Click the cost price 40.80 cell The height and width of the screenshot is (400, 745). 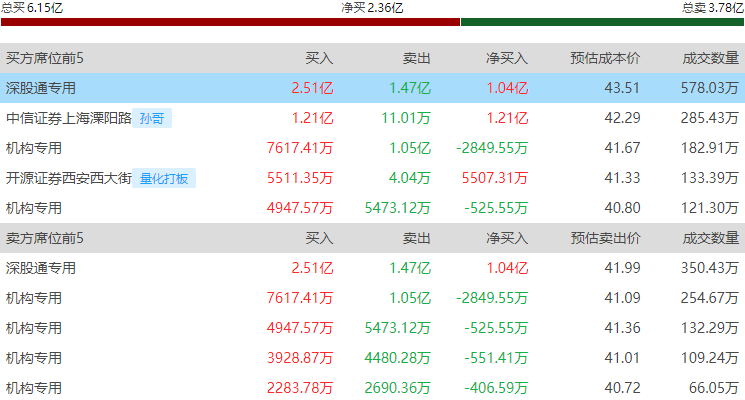[x=622, y=208]
